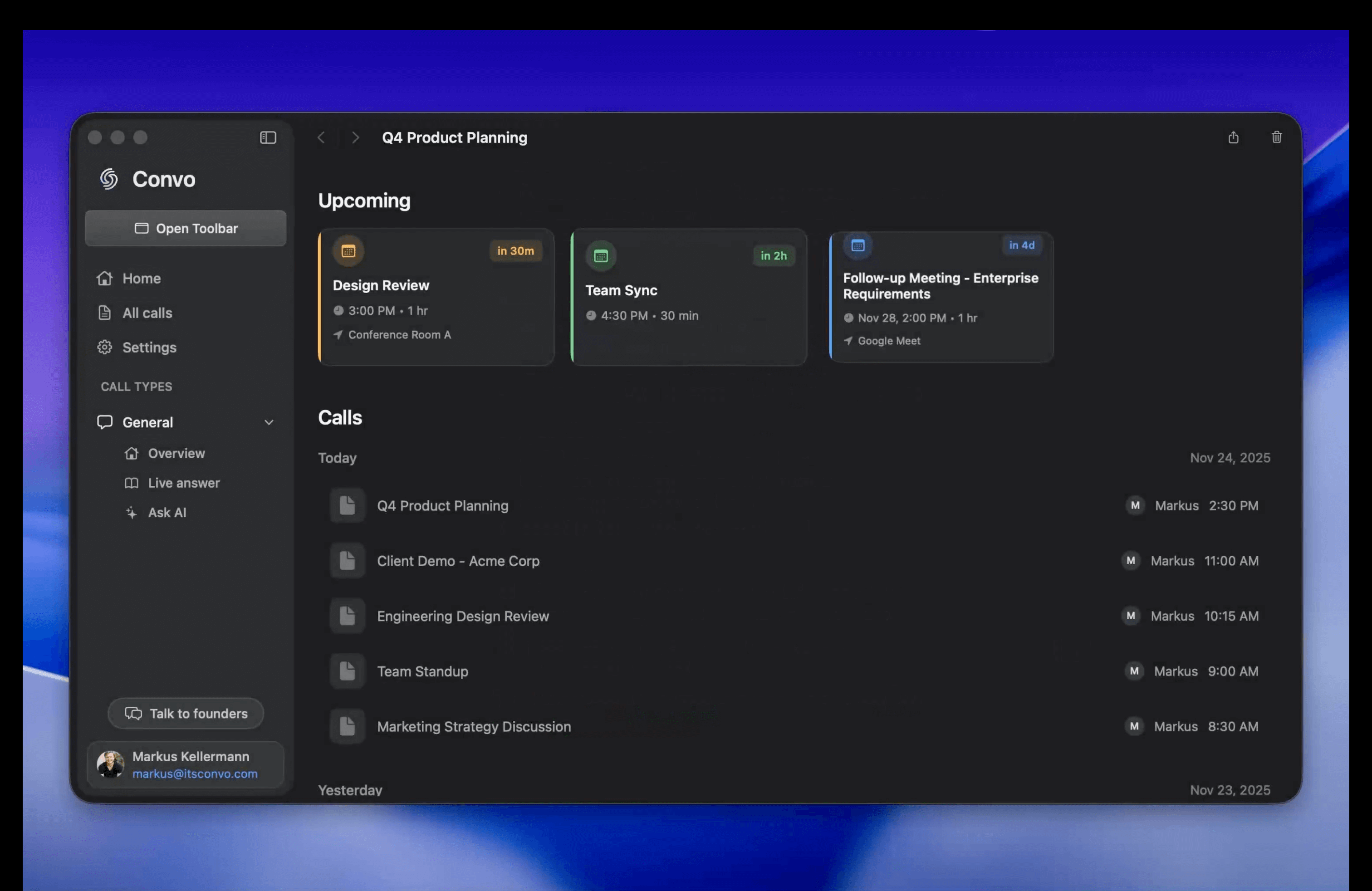Open the share icon in title bar
Image resolution: width=1372 pixels, height=891 pixels.
click(1233, 137)
